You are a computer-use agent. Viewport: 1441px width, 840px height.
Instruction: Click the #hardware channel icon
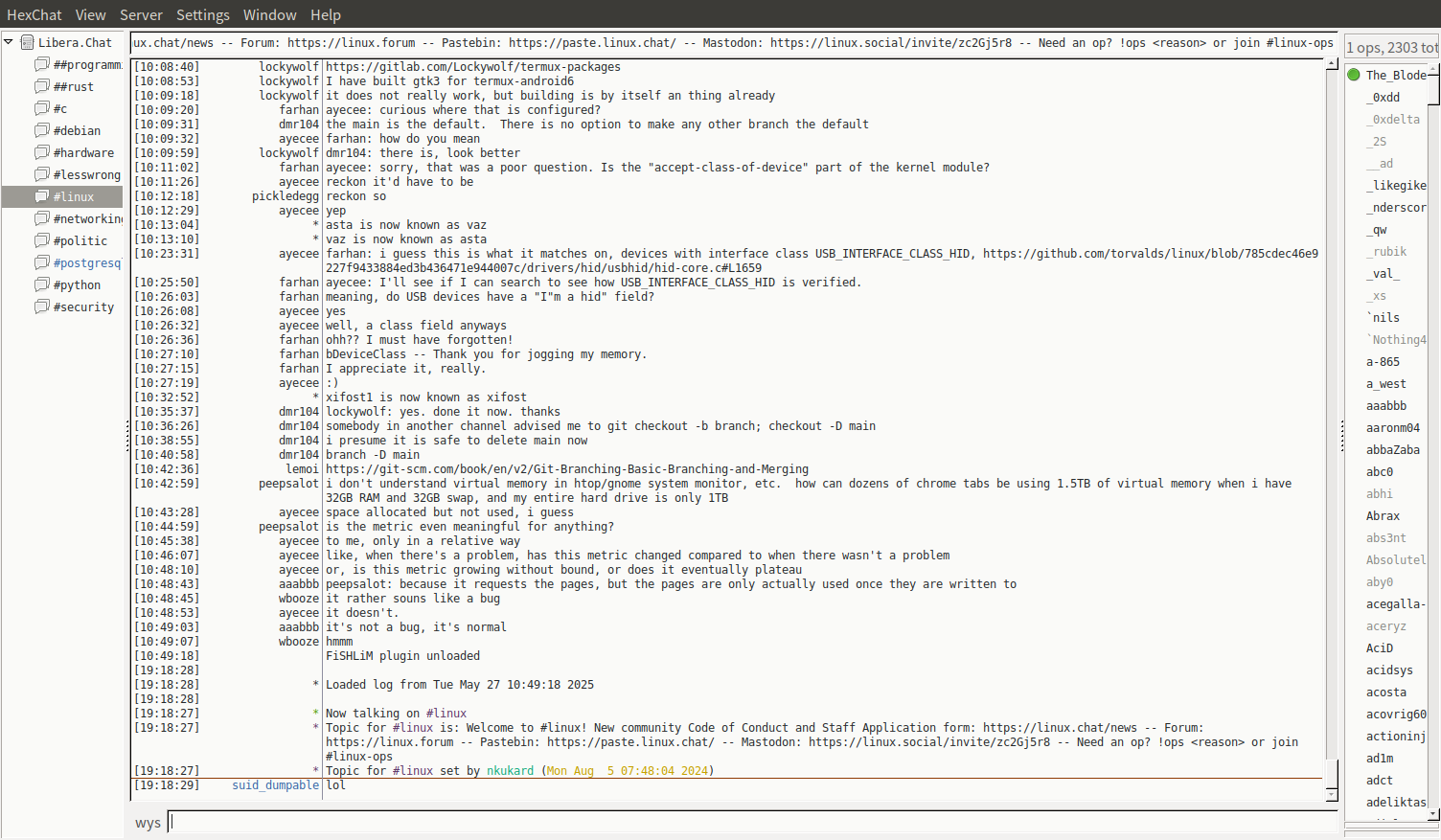click(x=42, y=152)
